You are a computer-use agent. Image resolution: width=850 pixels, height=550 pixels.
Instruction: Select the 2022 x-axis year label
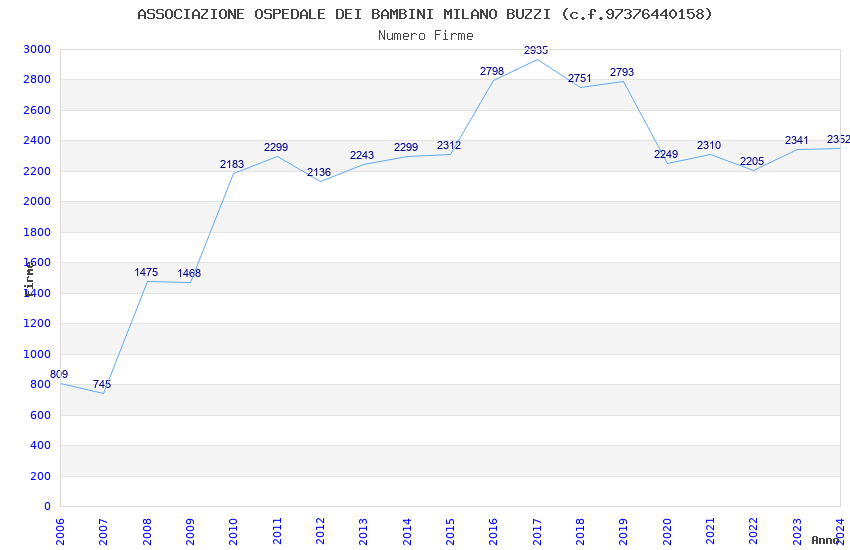754,532
